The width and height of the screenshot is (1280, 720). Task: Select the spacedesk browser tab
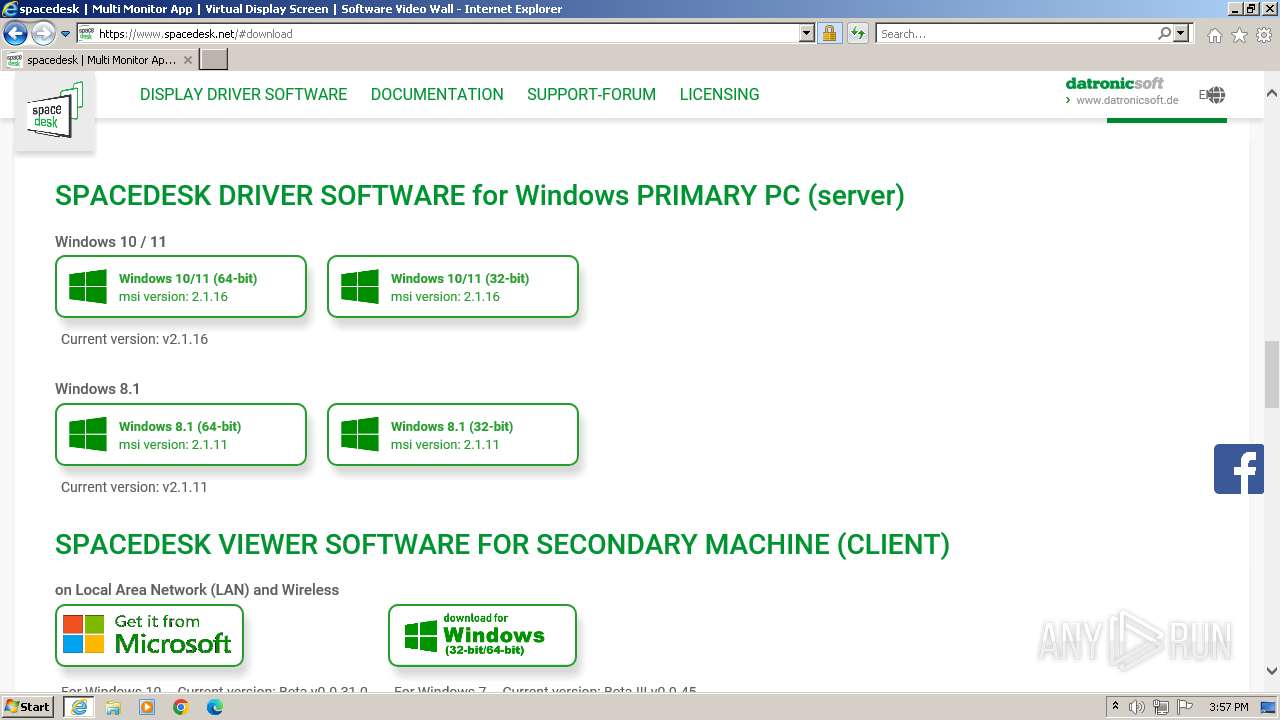tap(100, 60)
